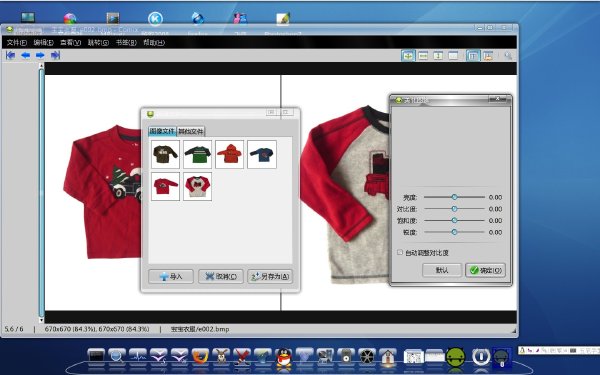Open the 编辑(E) menu
Viewport: 600px width, 375px height.
[43, 42]
